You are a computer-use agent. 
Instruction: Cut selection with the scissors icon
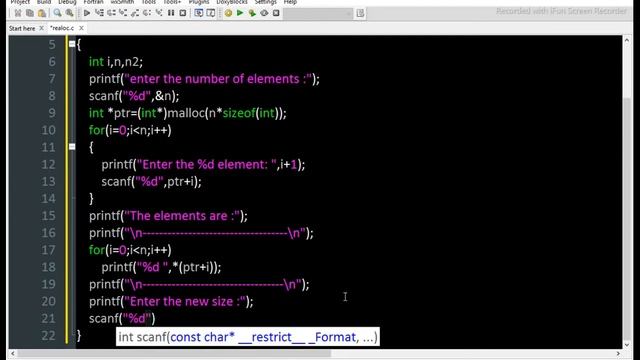click(x=18, y=13)
